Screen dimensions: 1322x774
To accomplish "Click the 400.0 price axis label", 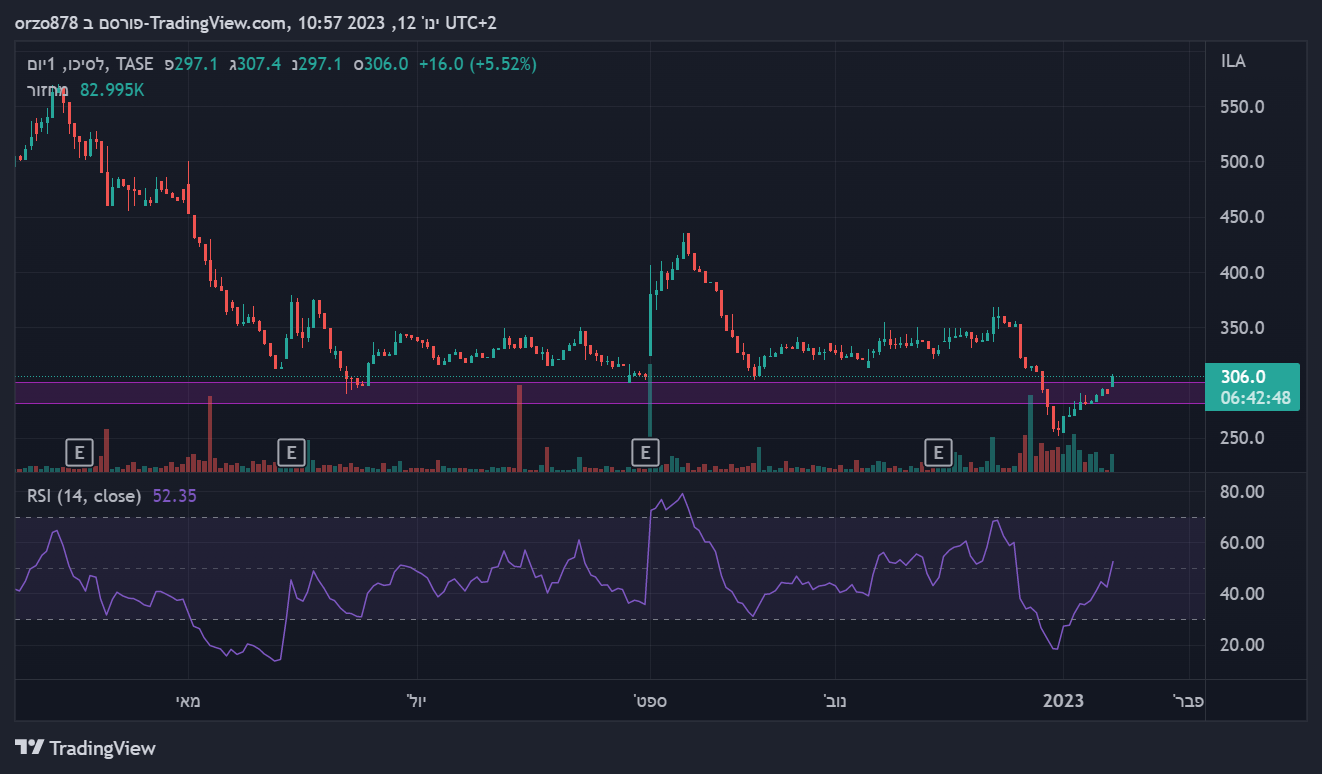I will pos(1243,272).
